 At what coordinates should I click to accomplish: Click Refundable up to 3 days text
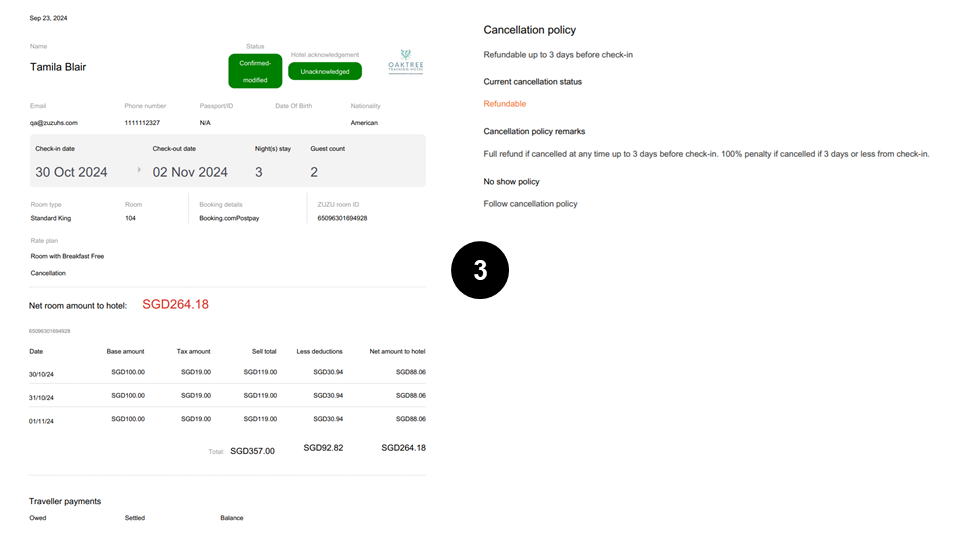558,54
